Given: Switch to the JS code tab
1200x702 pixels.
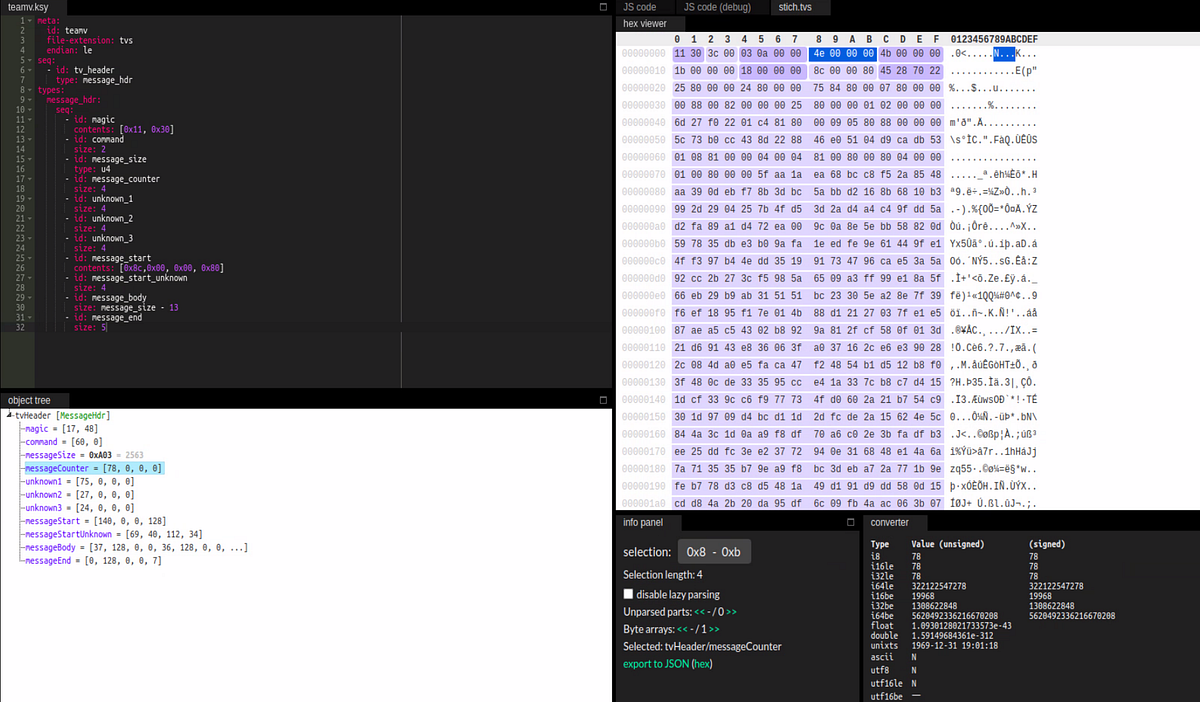Looking at the screenshot, I should [x=640, y=7].
